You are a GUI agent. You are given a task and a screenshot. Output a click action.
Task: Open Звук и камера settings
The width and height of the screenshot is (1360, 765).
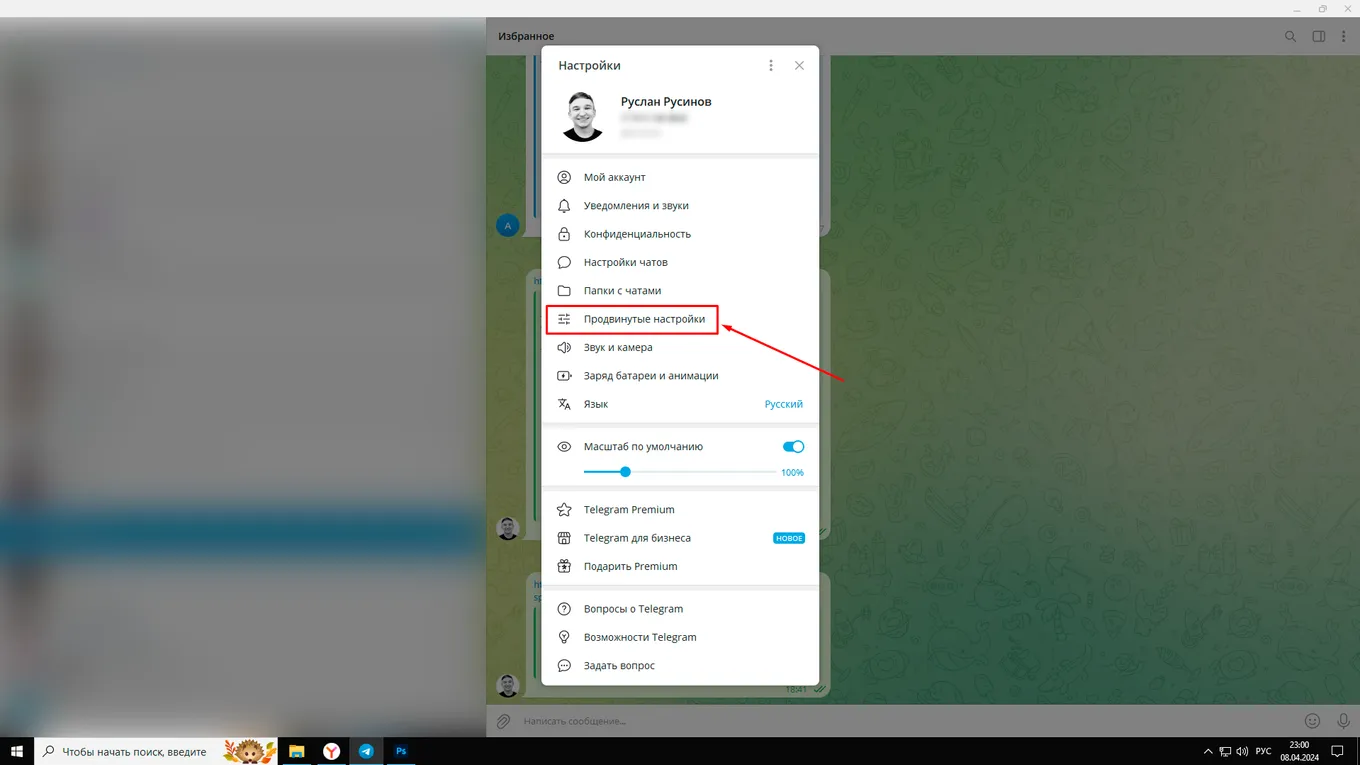pos(680,347)
